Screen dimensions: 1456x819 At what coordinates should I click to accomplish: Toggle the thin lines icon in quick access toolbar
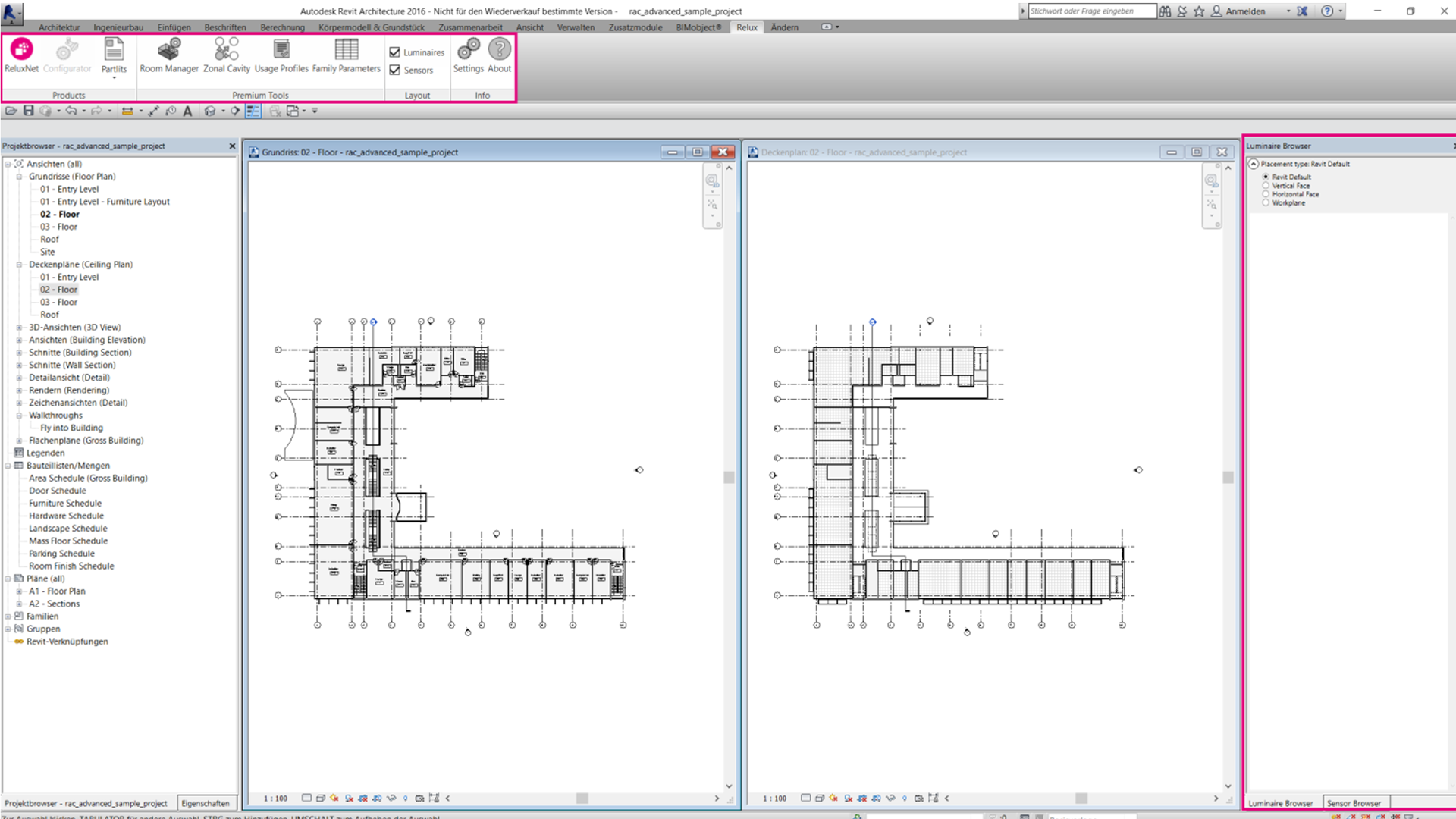253,111
